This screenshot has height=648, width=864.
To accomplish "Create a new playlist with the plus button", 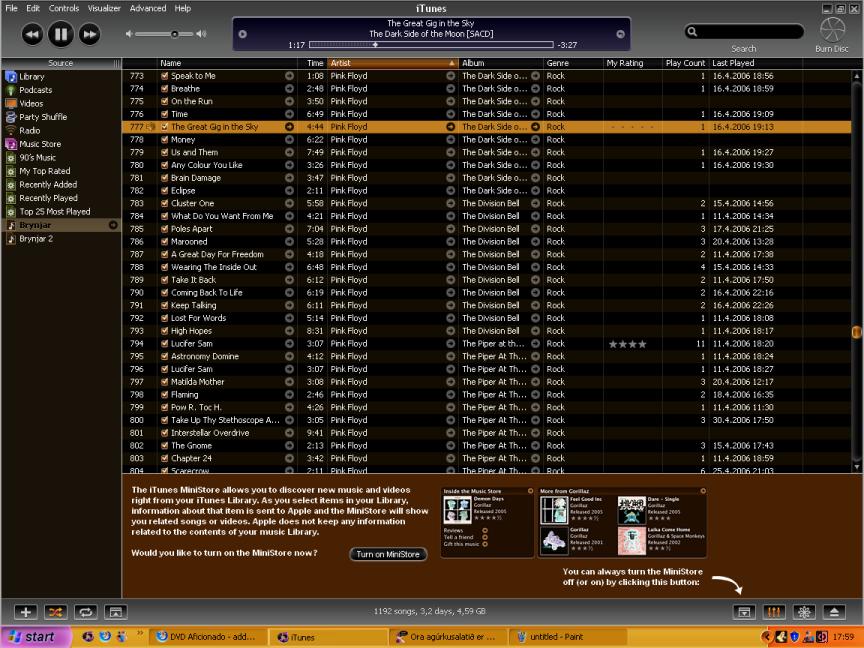I will pos(25,612).
